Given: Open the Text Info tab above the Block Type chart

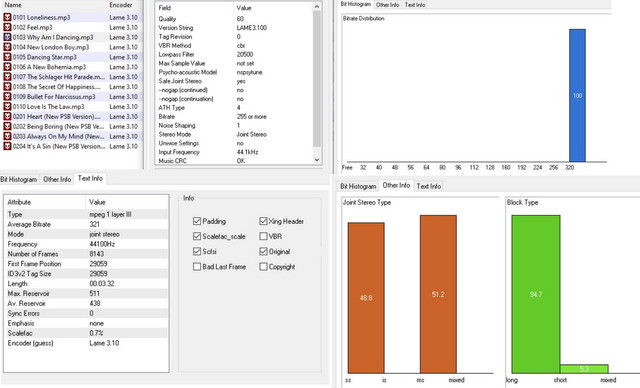Looking at the screenshot, I should click(429, 186).
